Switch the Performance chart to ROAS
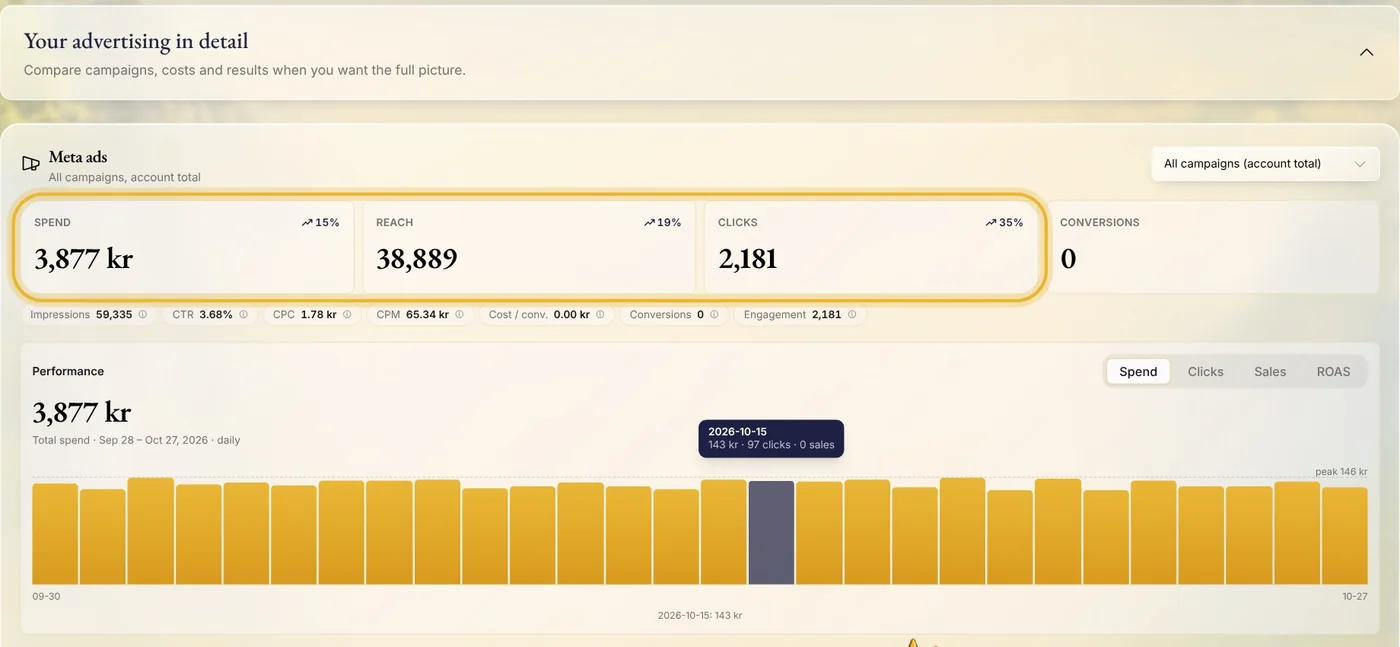 pyautogui.click(x=1333, y=371)
